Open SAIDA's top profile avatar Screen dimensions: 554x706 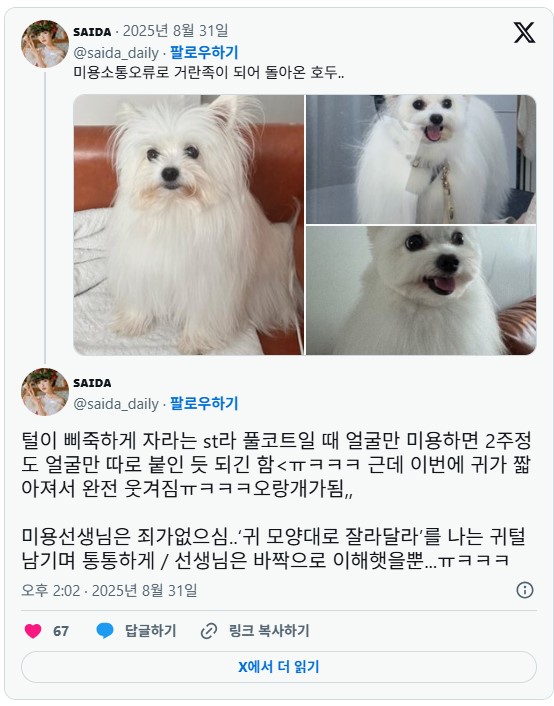45,44
